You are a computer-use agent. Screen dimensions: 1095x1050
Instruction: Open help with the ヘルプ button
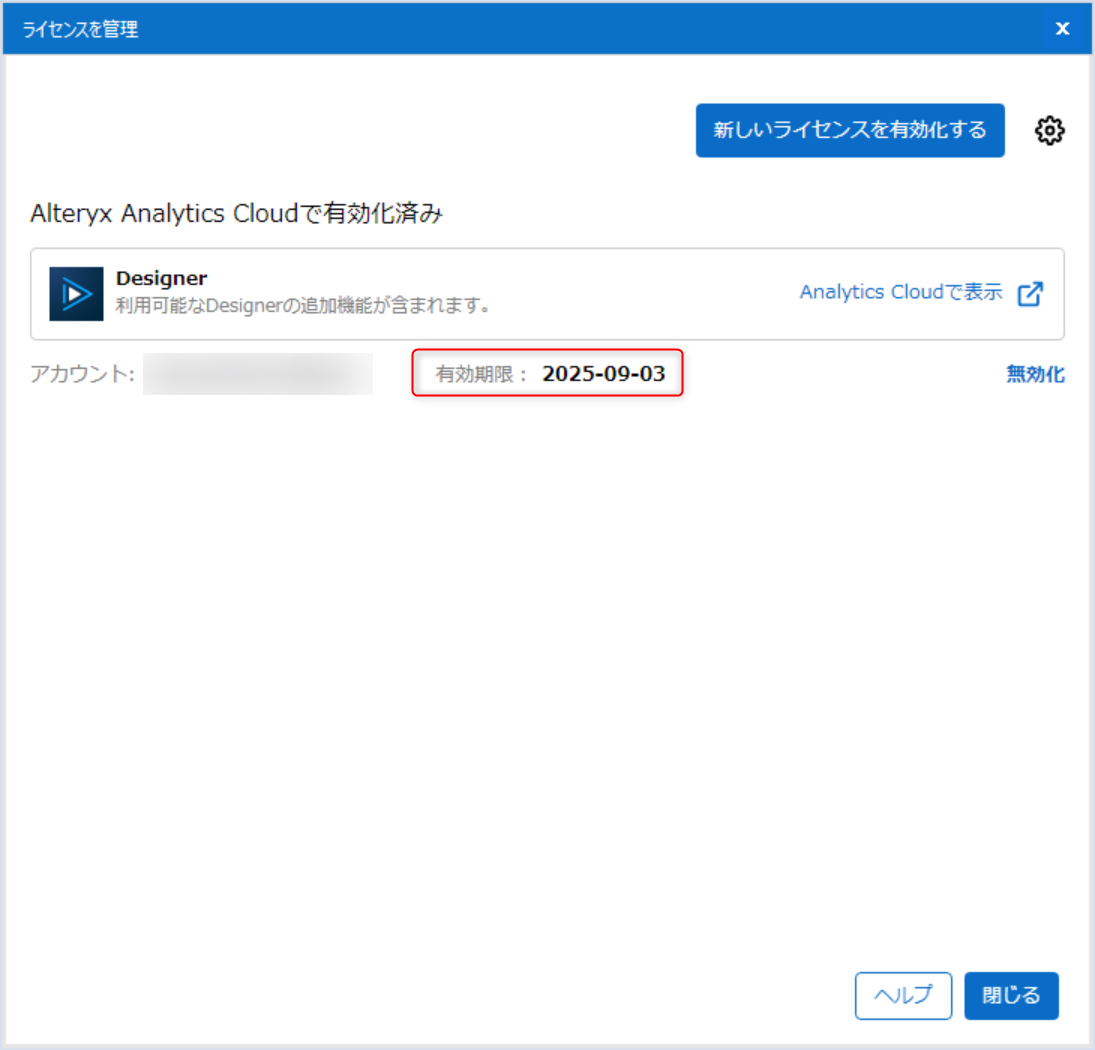click(903, 995)
